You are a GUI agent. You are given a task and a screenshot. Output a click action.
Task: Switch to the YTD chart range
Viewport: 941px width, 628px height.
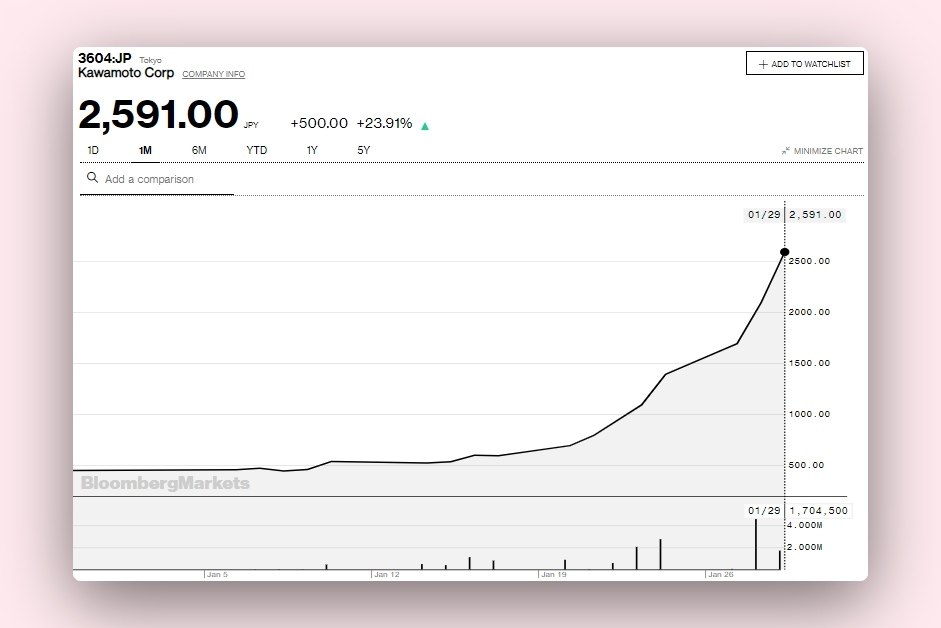257,150
